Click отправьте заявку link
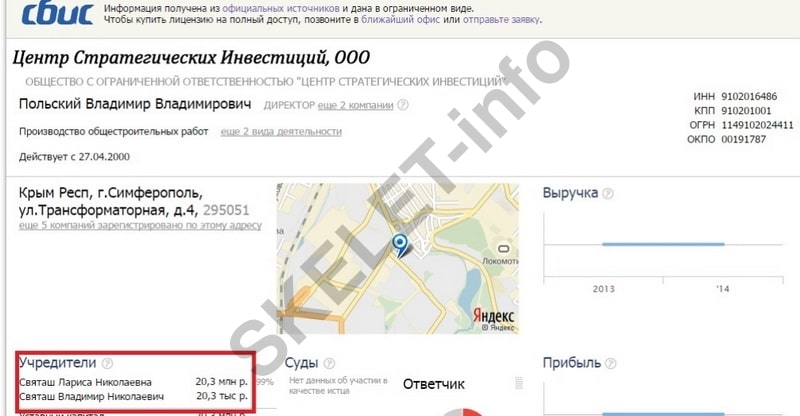This screenshot has width=800, height=416. point(501,19)
